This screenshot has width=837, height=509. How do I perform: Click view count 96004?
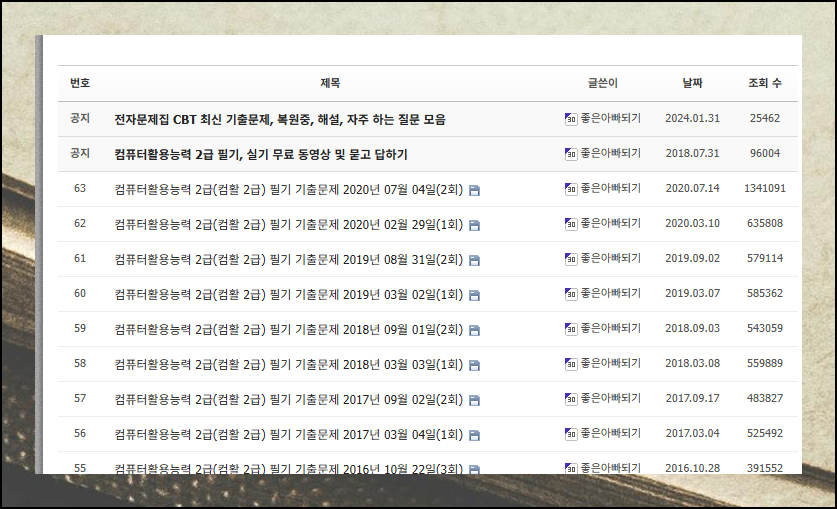(765, 154)
